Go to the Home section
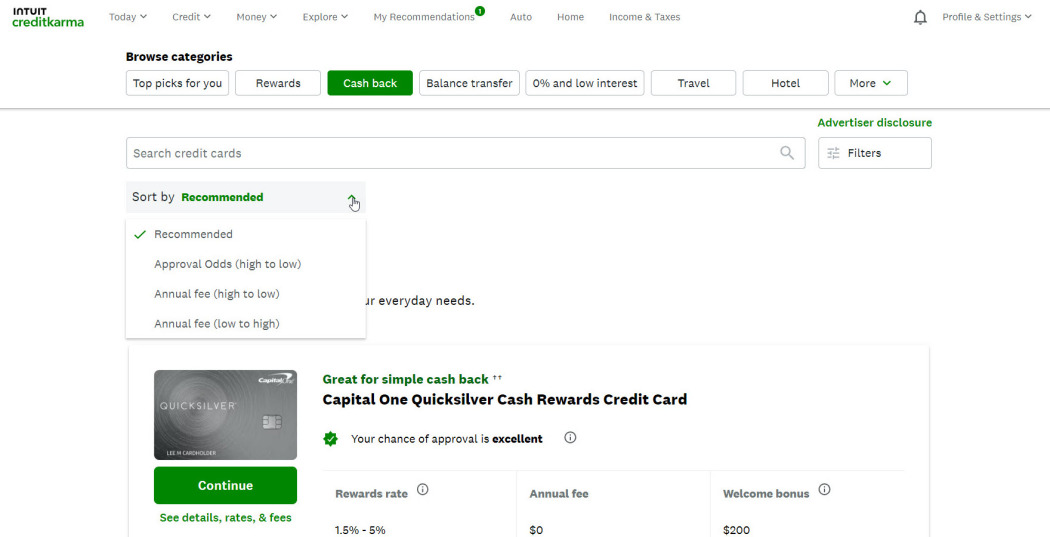 (x=571, y=17)
